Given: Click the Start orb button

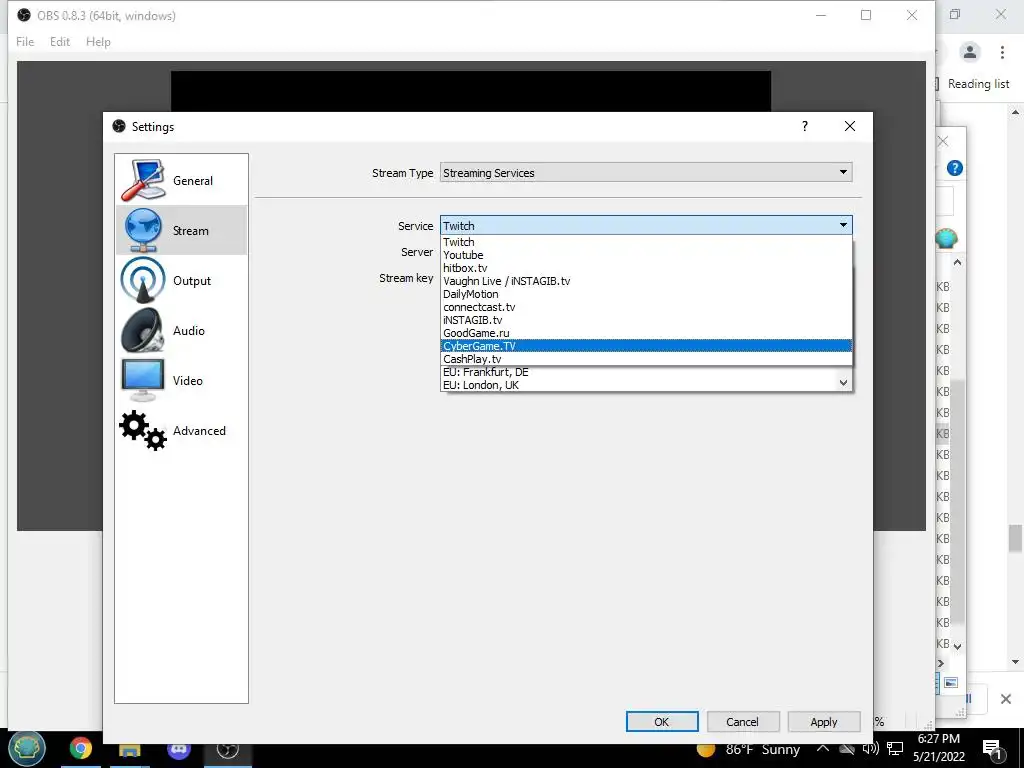Looking at the screenshot, I should coord(27,748).
